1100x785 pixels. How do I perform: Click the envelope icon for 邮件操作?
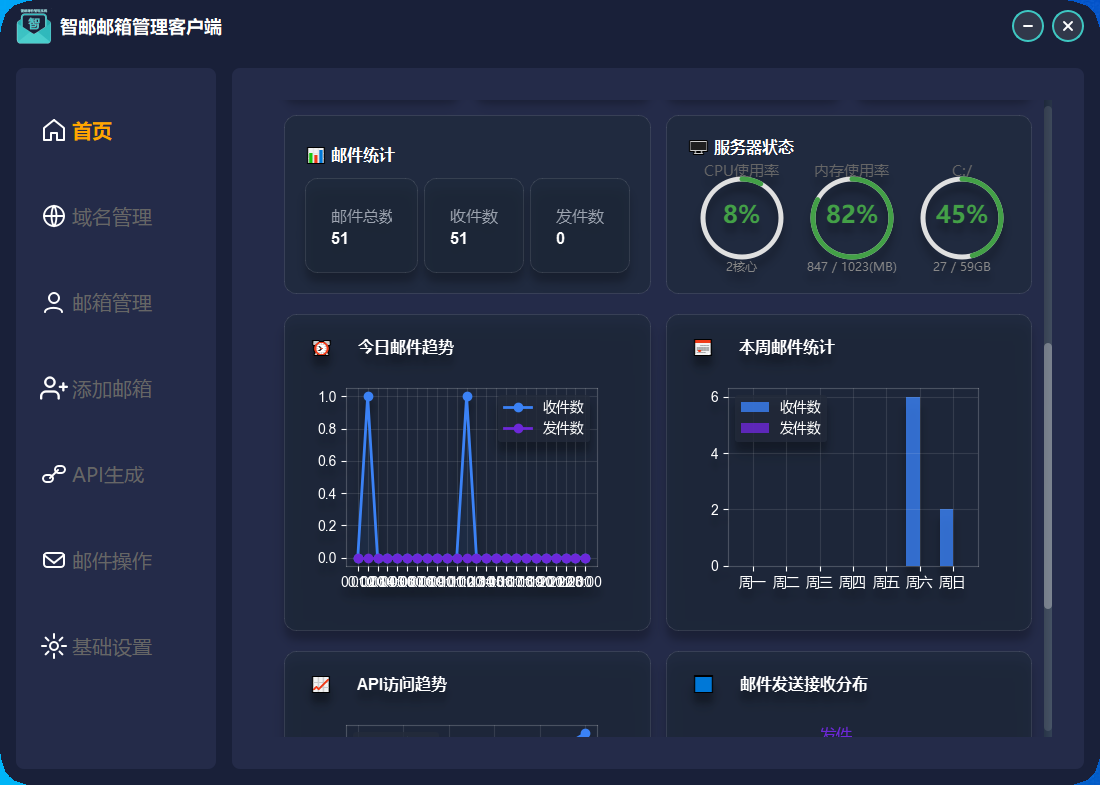(53, 560)
